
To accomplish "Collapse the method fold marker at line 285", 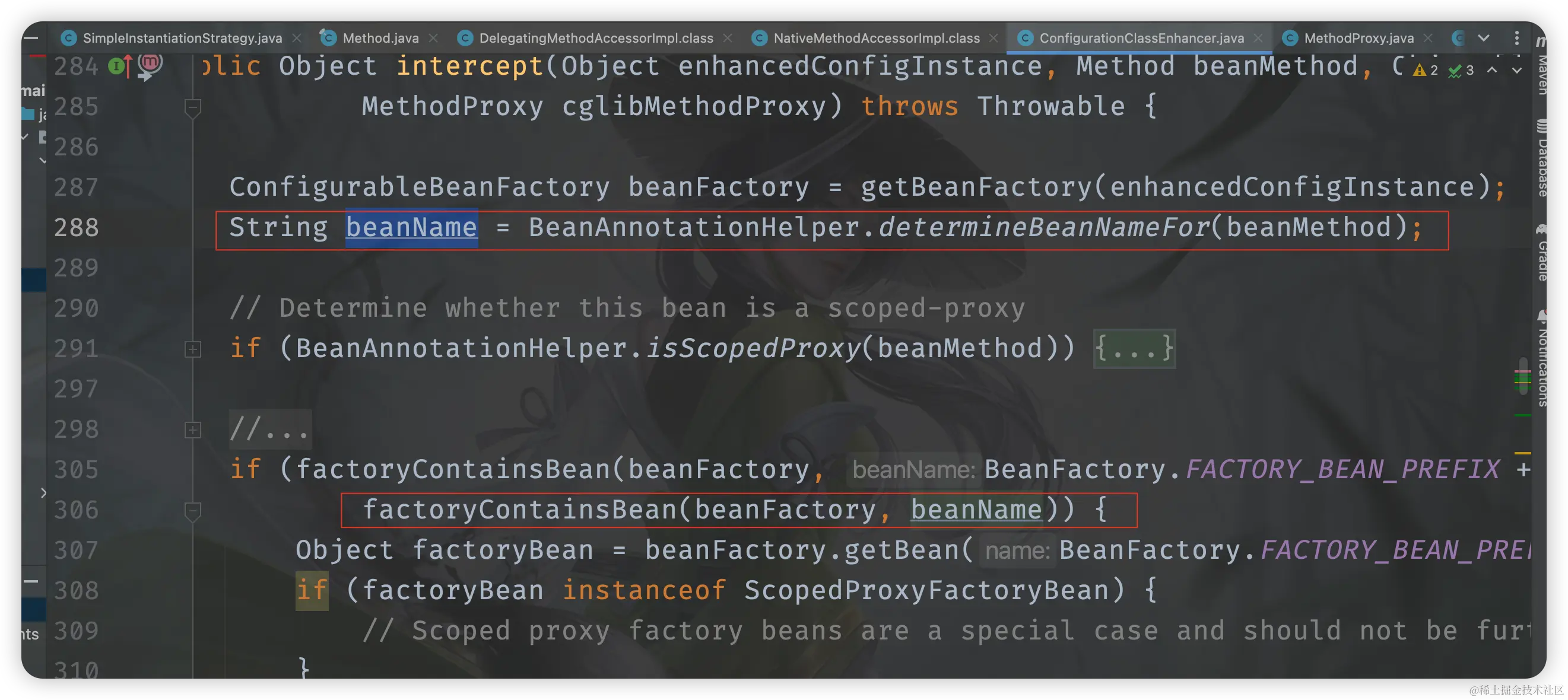I will [192, 108].
